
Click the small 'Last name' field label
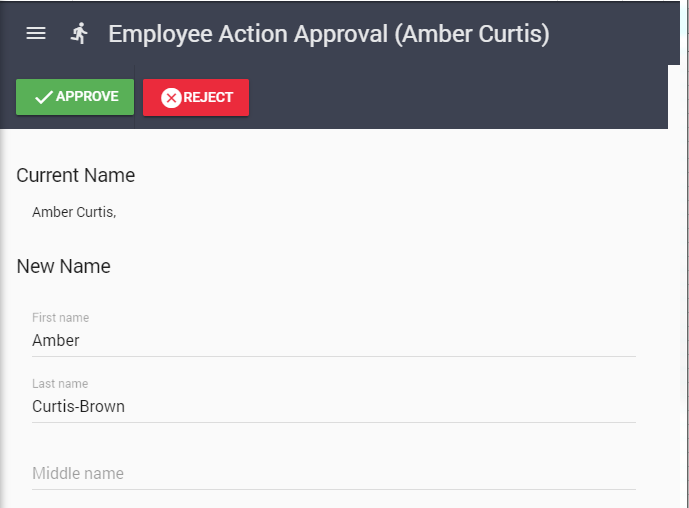60,384
